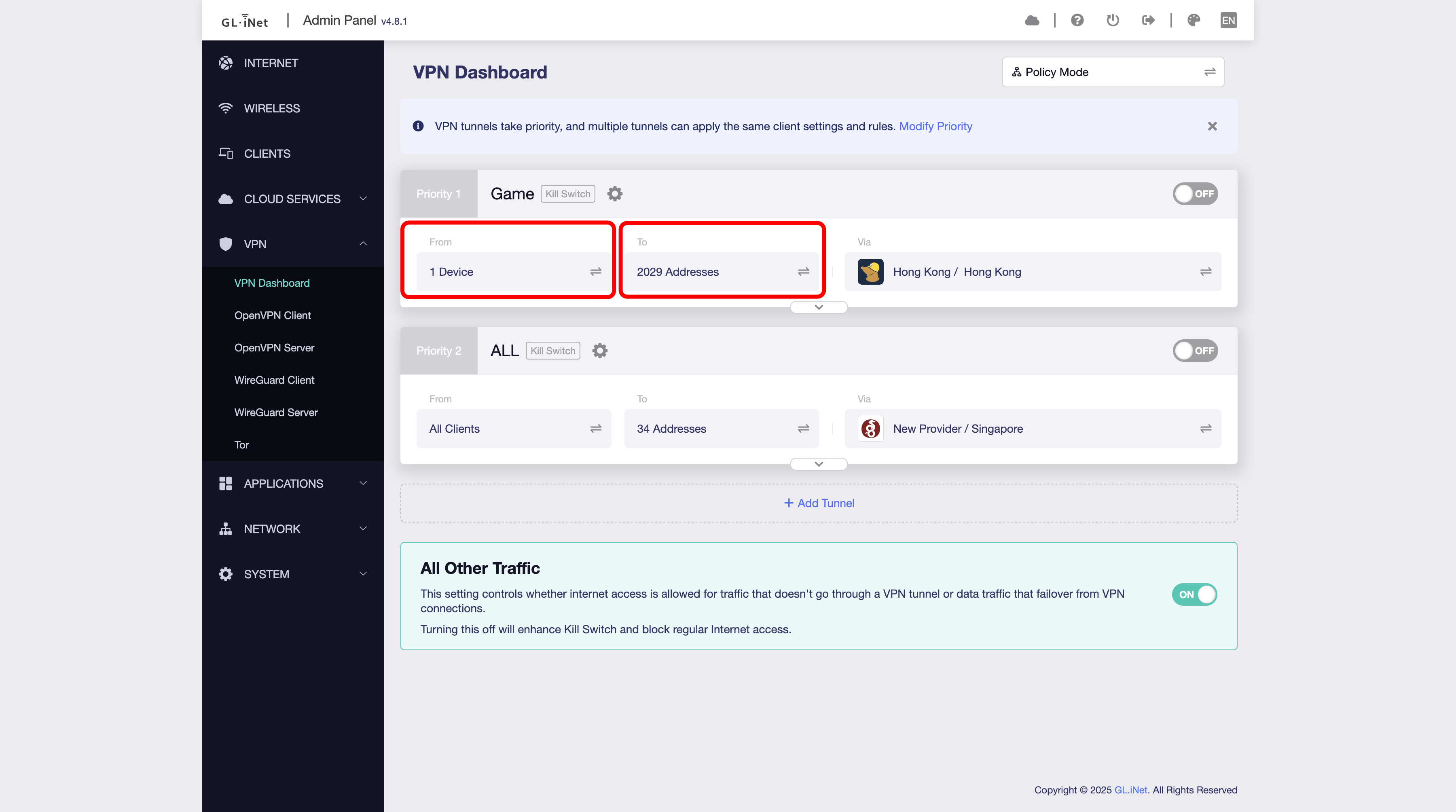This screenshot has height=812, width=1456.
Task: Open the help question mark icon
Action: point(1077,20)
